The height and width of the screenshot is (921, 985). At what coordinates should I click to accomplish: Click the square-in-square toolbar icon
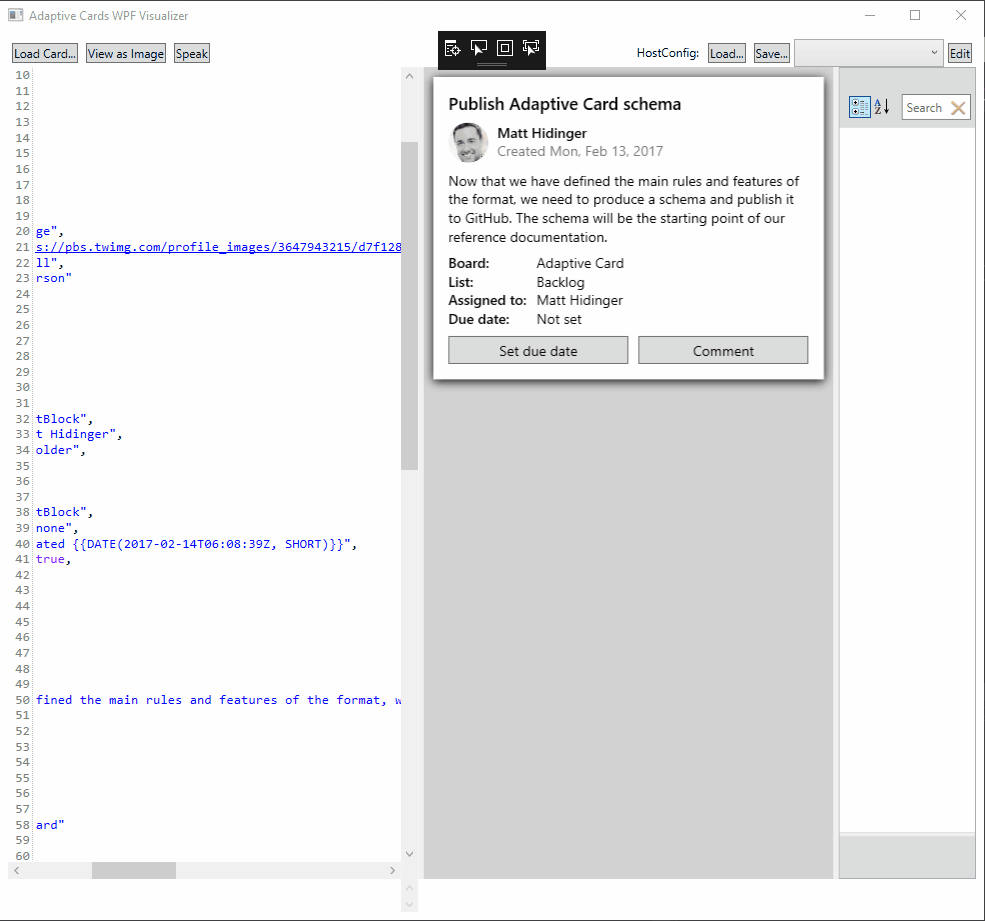[504, 47]
